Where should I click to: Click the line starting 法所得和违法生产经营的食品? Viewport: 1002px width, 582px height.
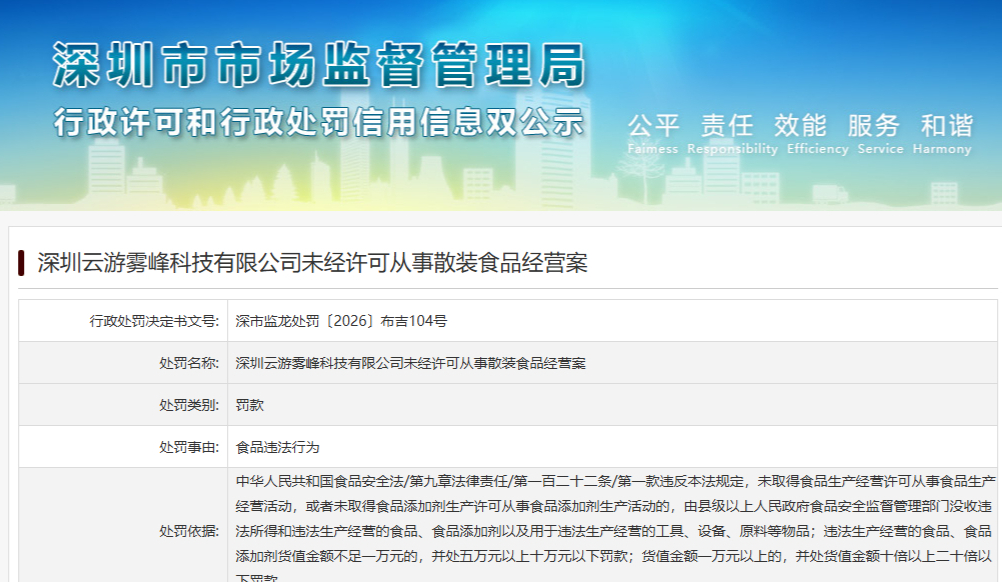click(613, 531)
